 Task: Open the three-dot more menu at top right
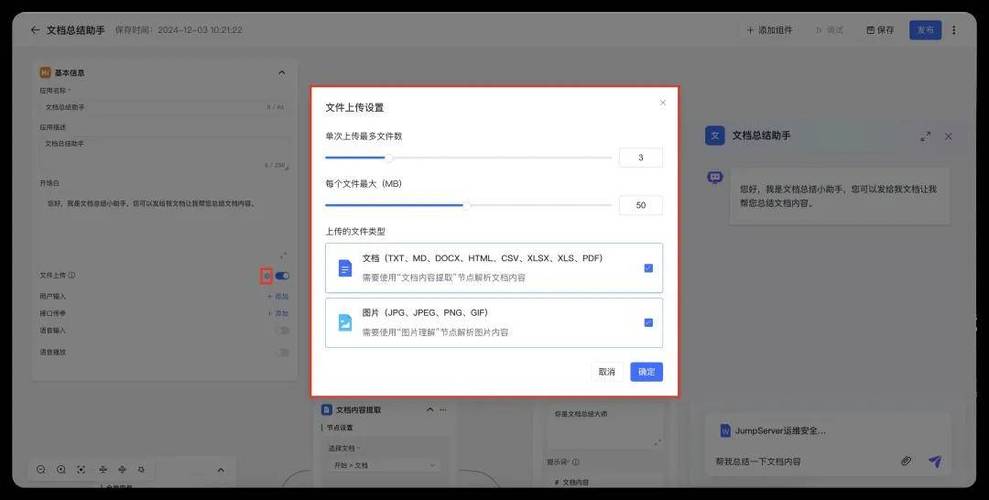[953, 30]
